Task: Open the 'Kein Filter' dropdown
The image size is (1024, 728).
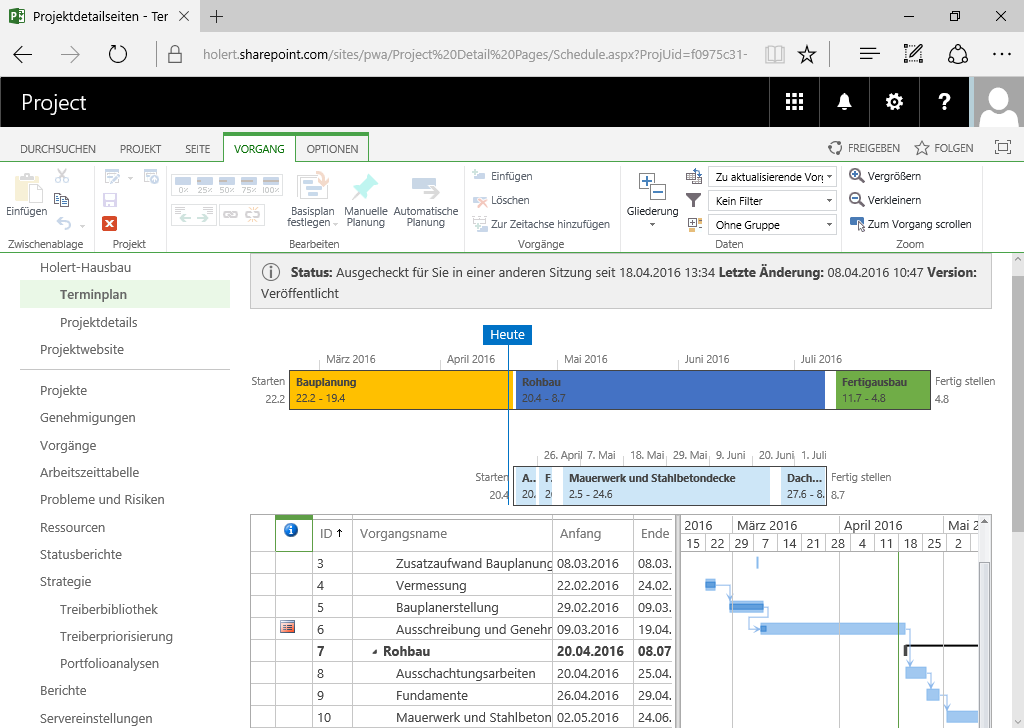Action: (x=772, y=201)
